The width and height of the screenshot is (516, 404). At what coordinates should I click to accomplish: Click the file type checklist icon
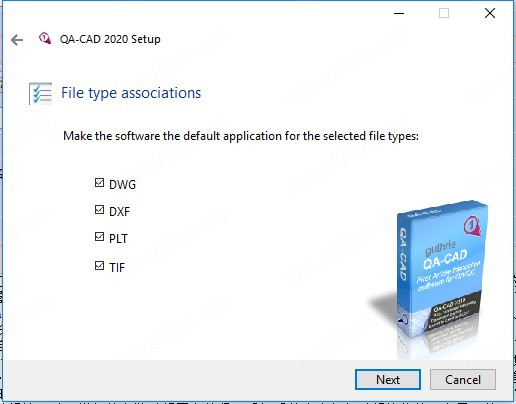pos(41,93)
